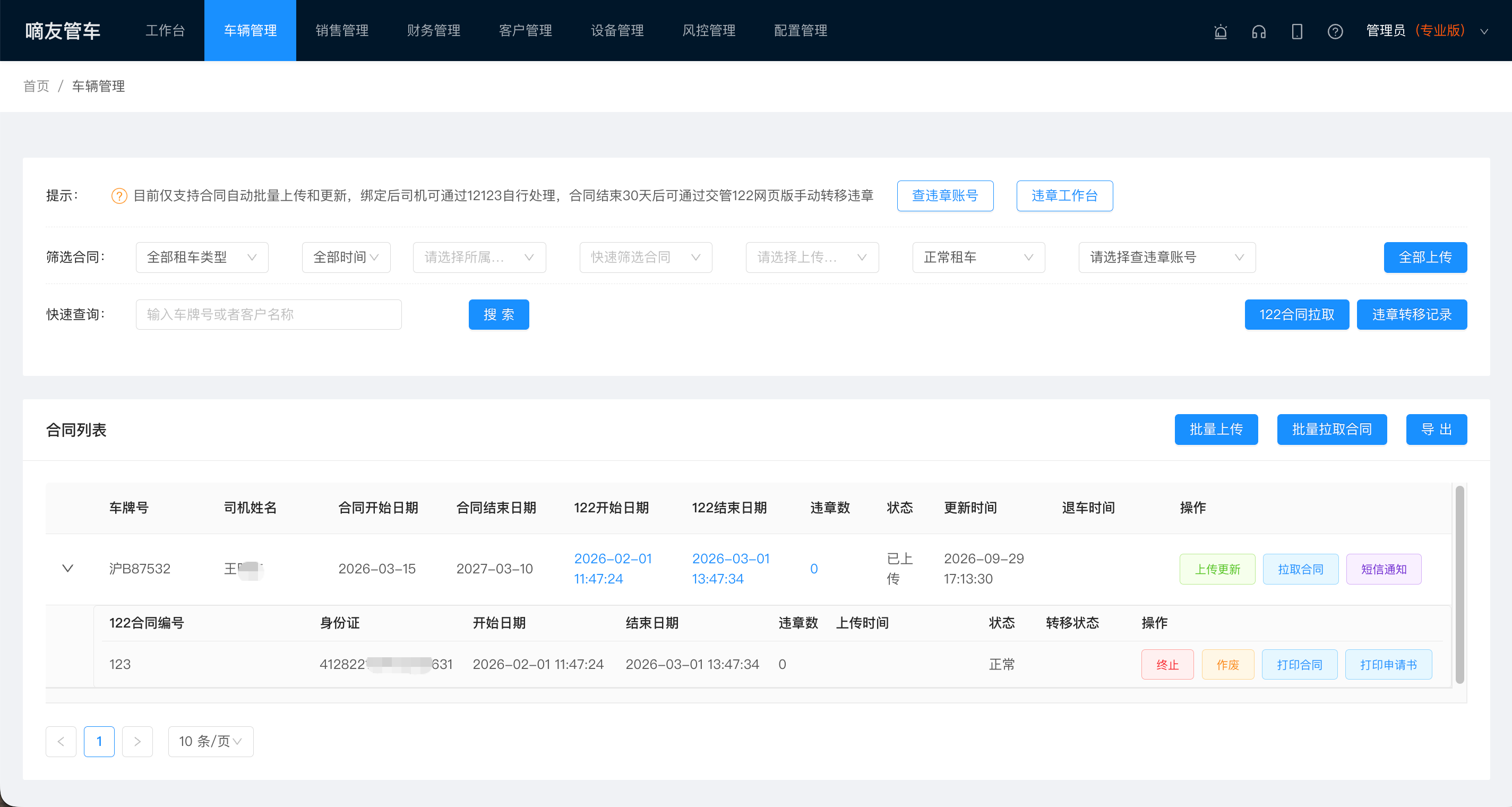
Task: Collapse the 沪B87532 row expander
Action: (x=67, y=568)
